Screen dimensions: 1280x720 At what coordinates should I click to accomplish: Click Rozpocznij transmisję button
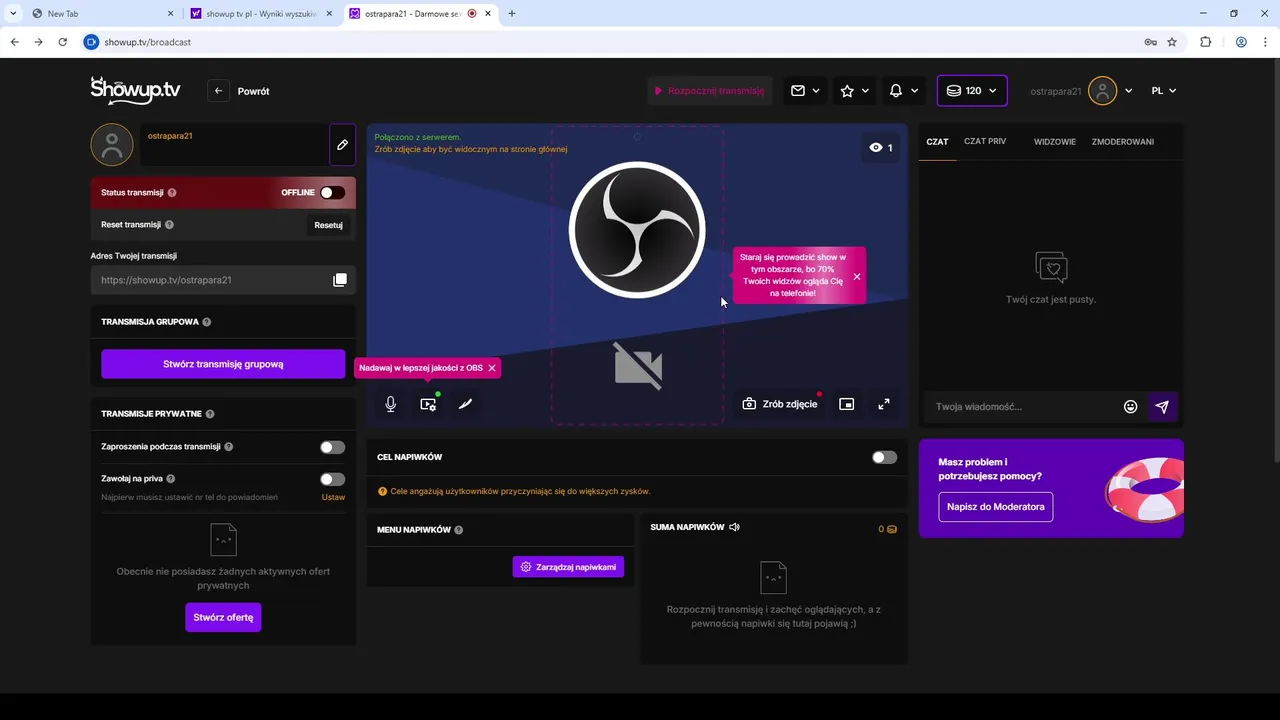[710, 91]
